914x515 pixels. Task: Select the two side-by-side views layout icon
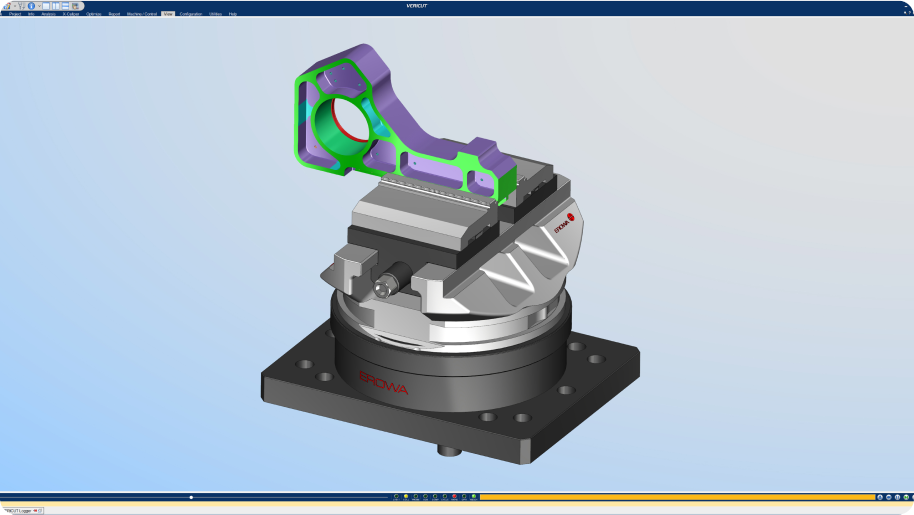click(55, 5)
